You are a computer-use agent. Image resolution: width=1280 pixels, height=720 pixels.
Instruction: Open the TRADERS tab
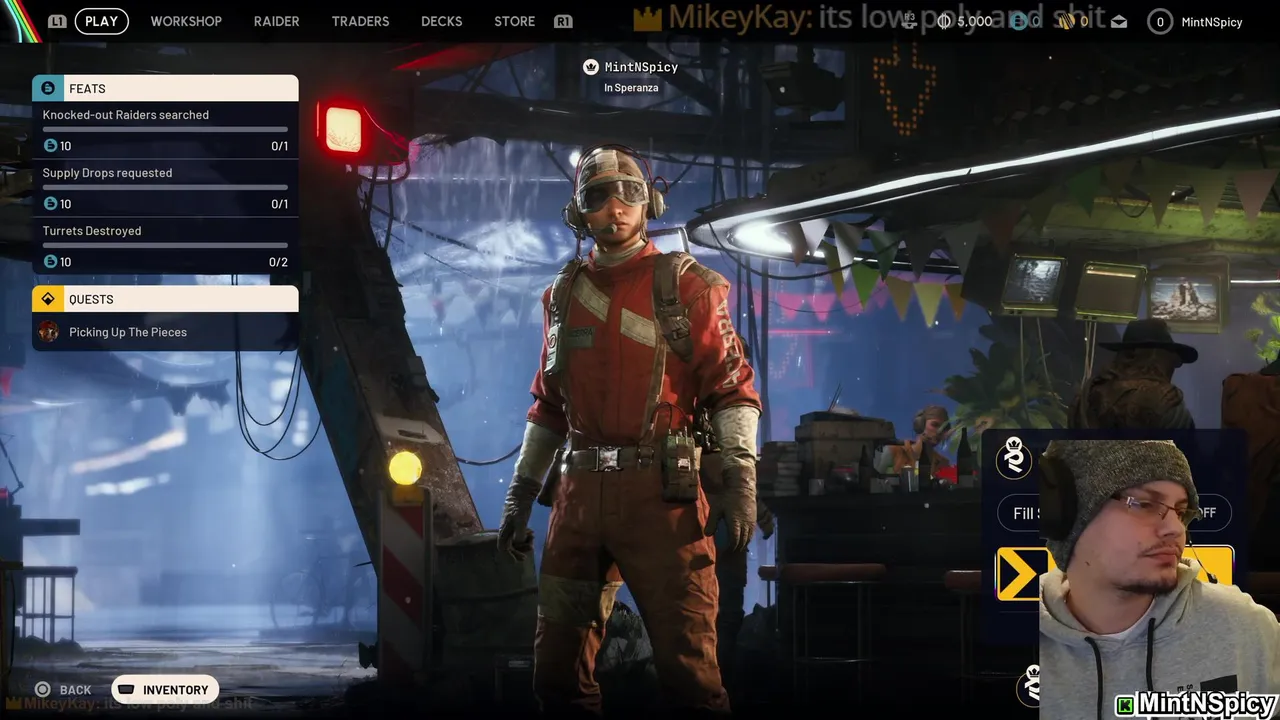(x=360, y=21)
